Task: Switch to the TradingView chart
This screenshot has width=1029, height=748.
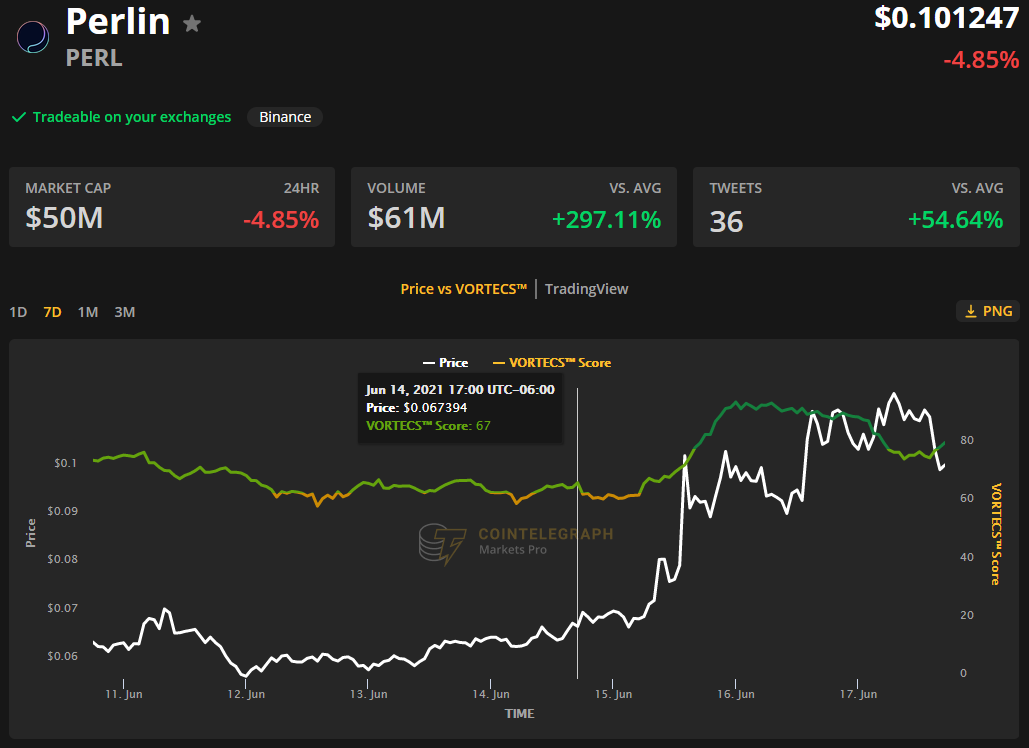Action: click(586, 289)
